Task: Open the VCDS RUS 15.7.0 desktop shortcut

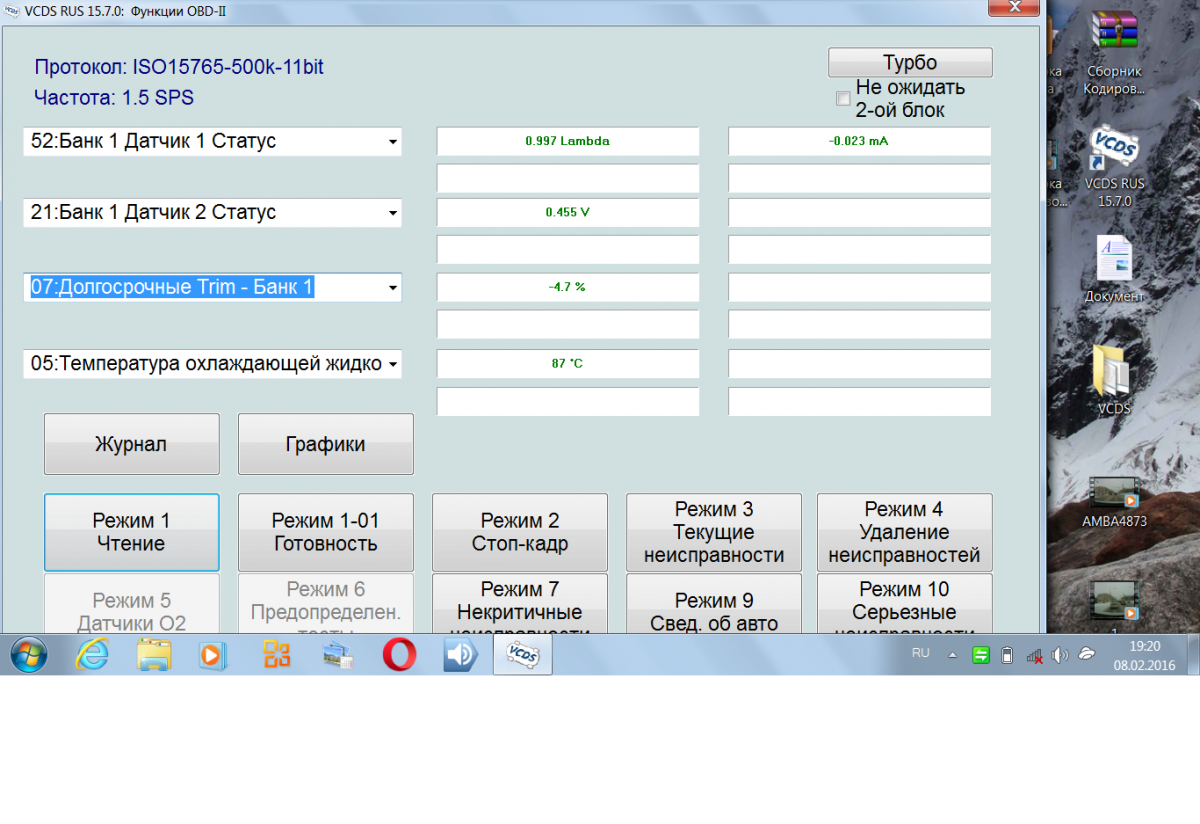Action: point(1114,165)
